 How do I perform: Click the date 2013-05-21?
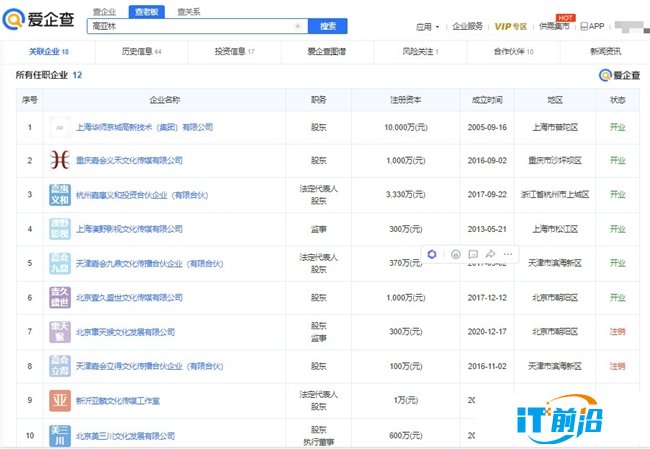tap(487, 229)
